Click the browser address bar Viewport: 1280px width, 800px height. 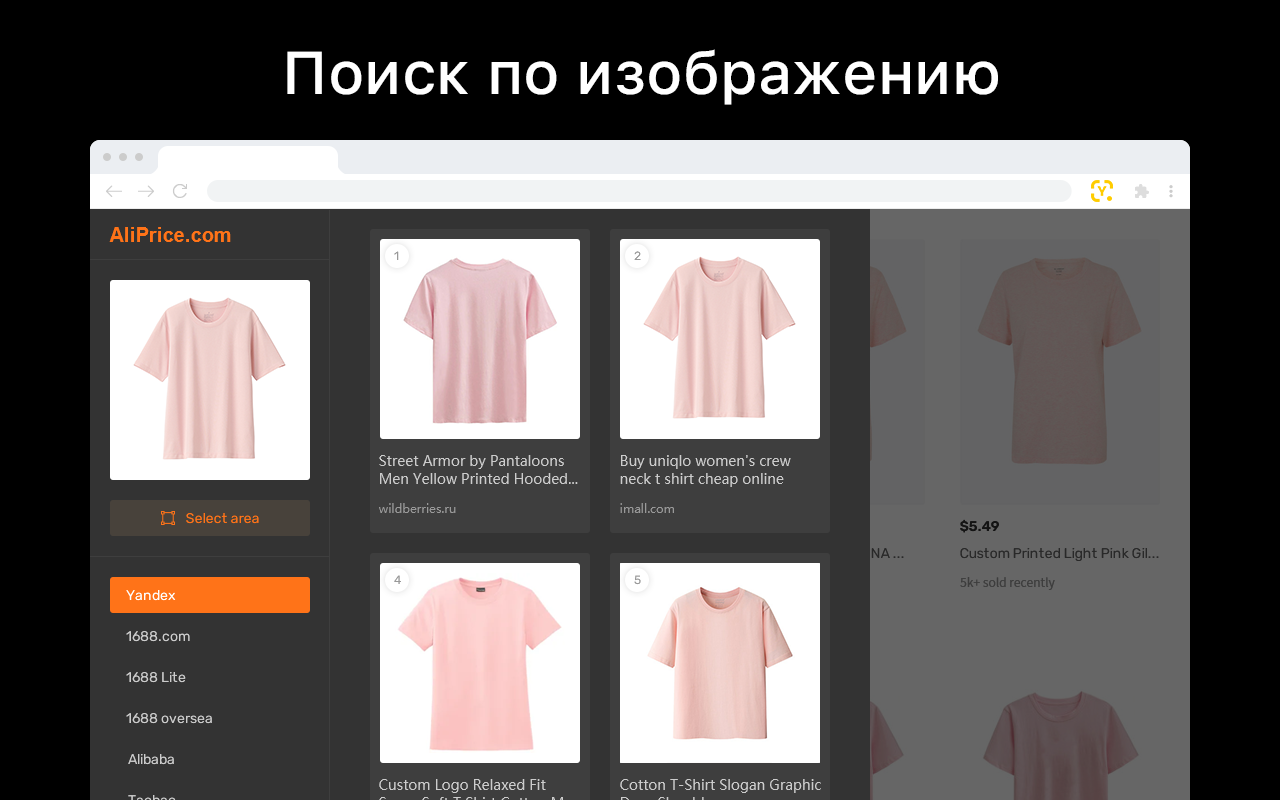pyautogui.click(x=639, y=191)
